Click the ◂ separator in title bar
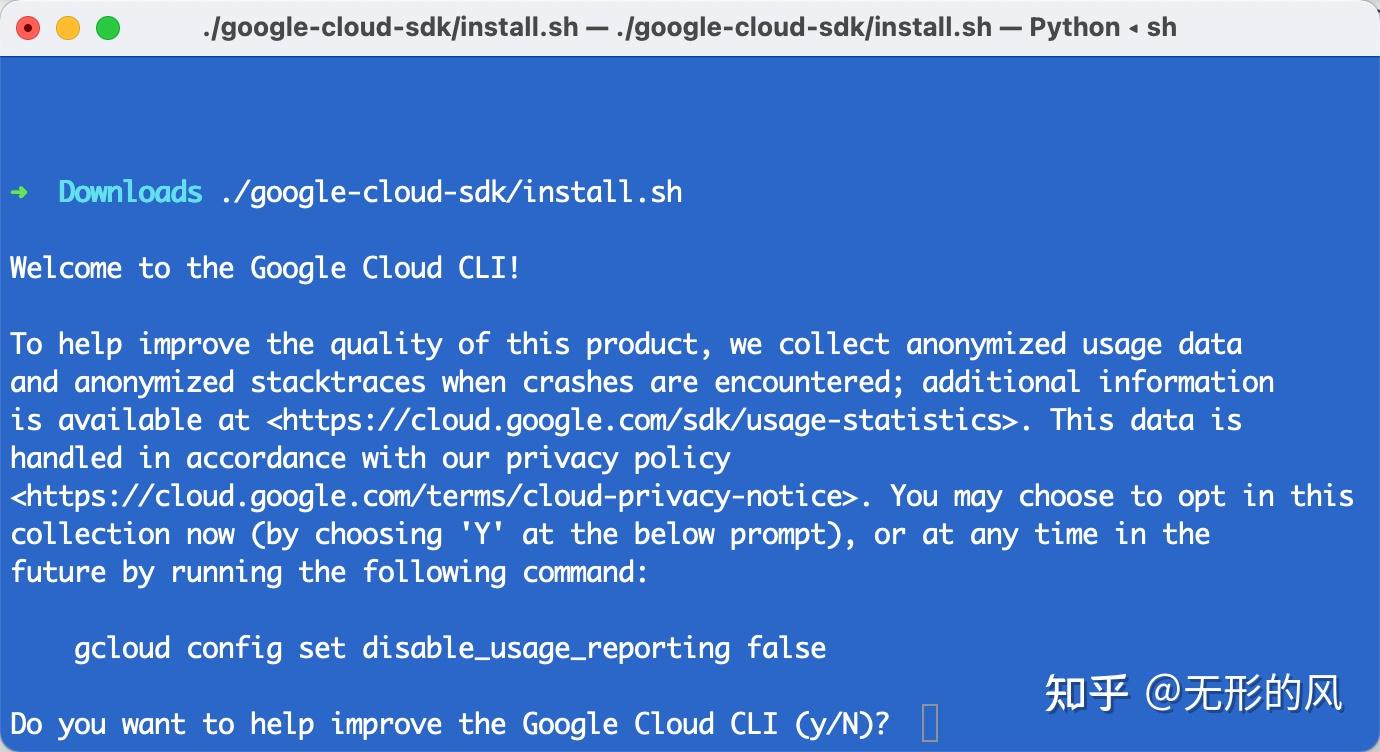The image size is (1380, 752). (1135, 27)
